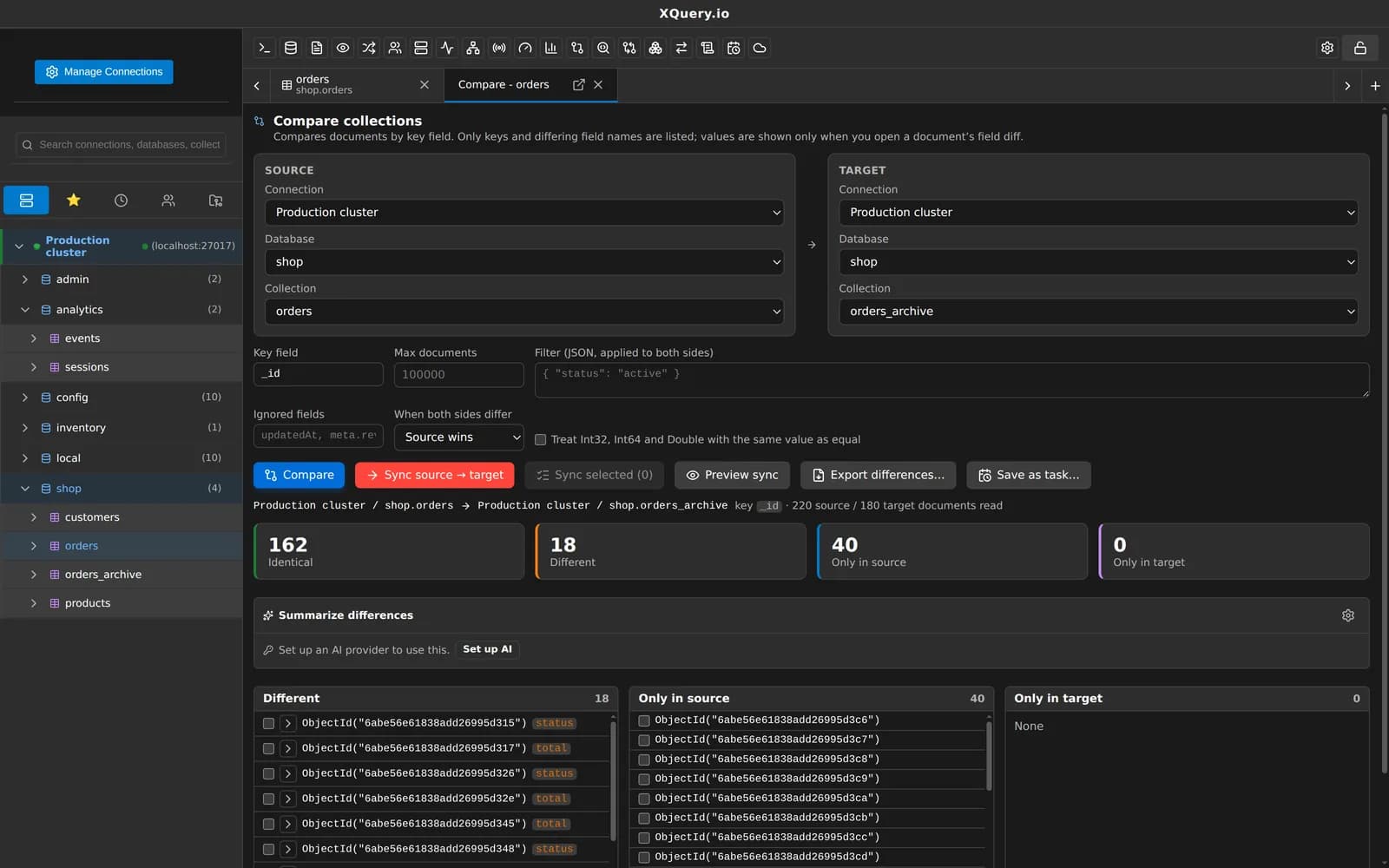The width and height of the screenshot is (1389, 868).
Task: Open the Target Collection dropdown showing orders_archive
Action: click(1098, 312)
